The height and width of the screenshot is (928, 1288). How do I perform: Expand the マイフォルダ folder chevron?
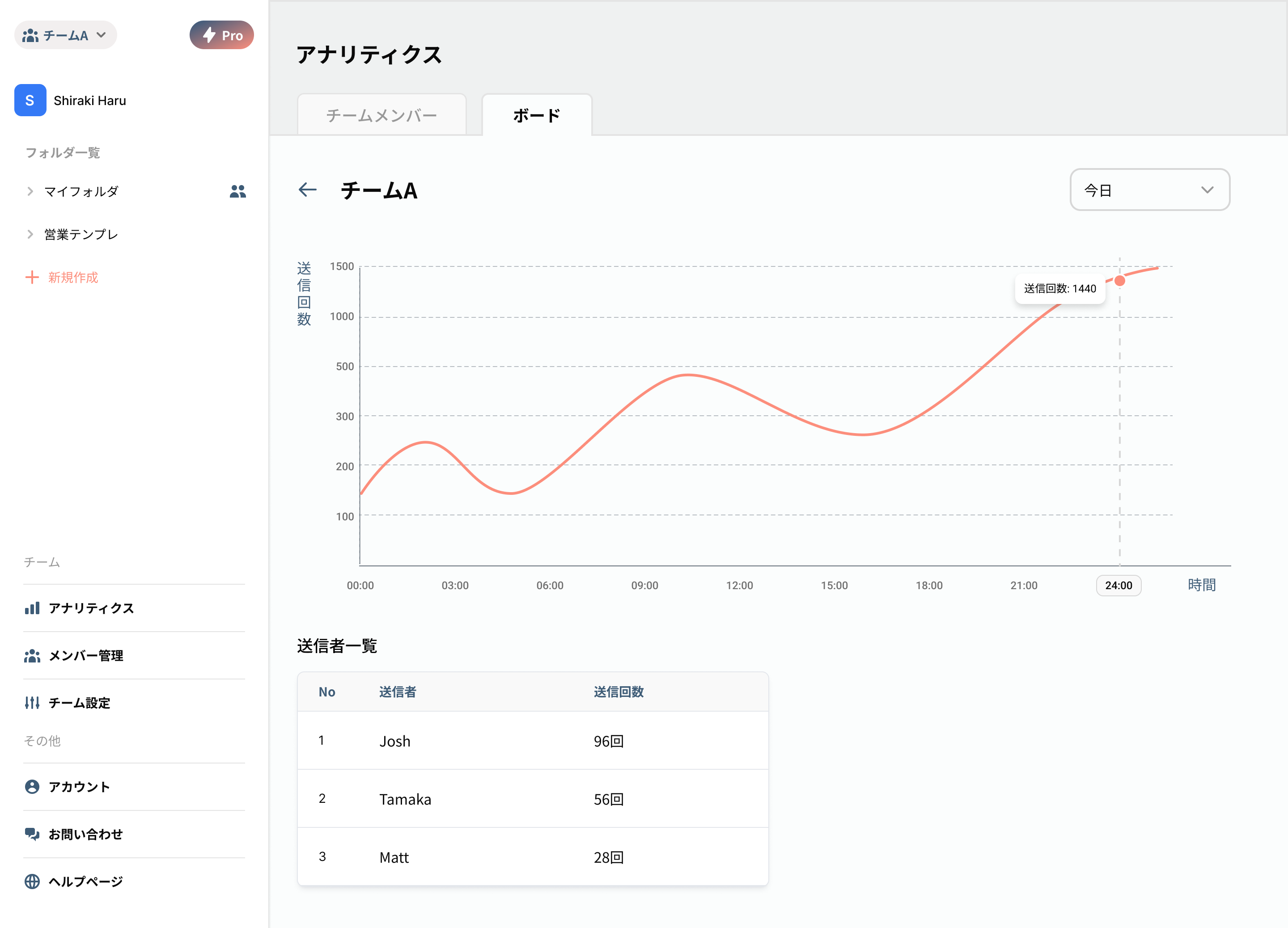[30, 191]
